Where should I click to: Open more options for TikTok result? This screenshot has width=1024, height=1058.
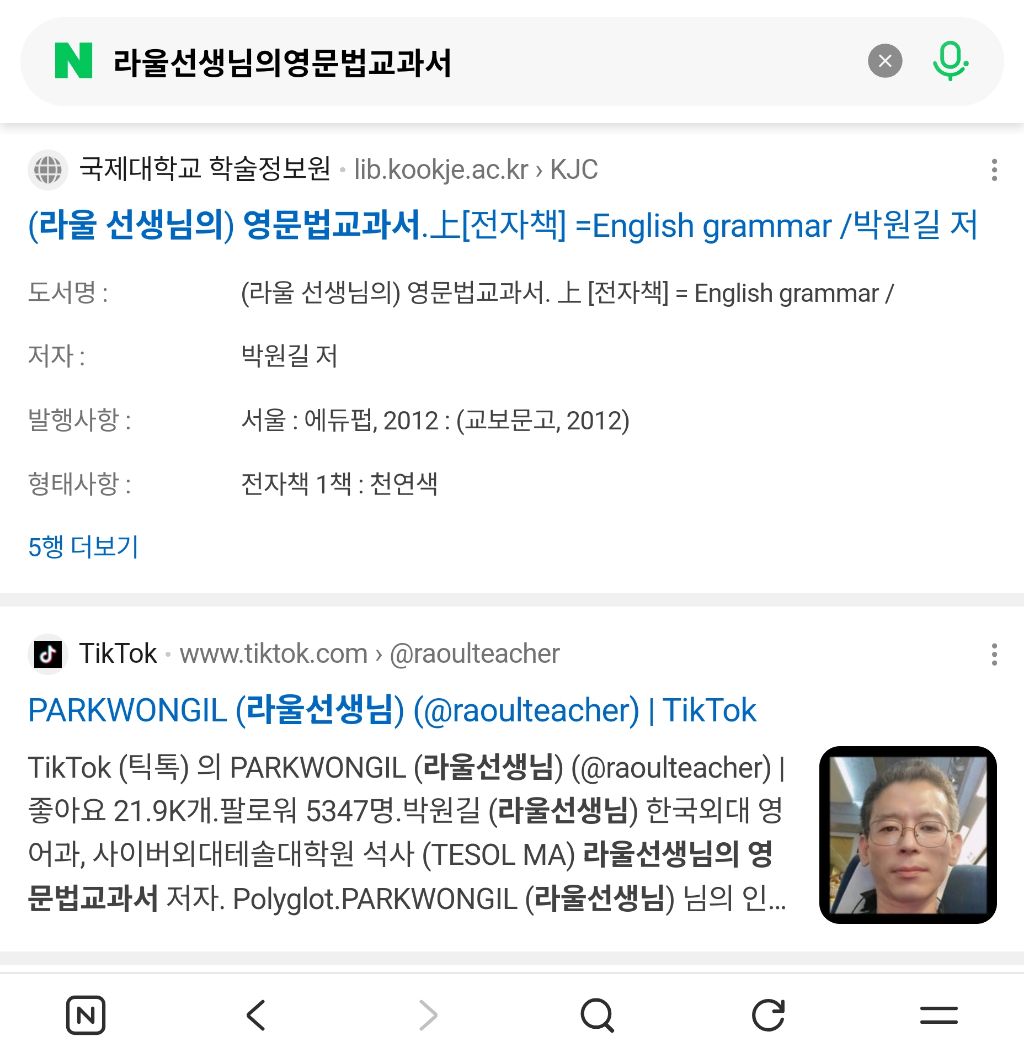tap(994, 654)
